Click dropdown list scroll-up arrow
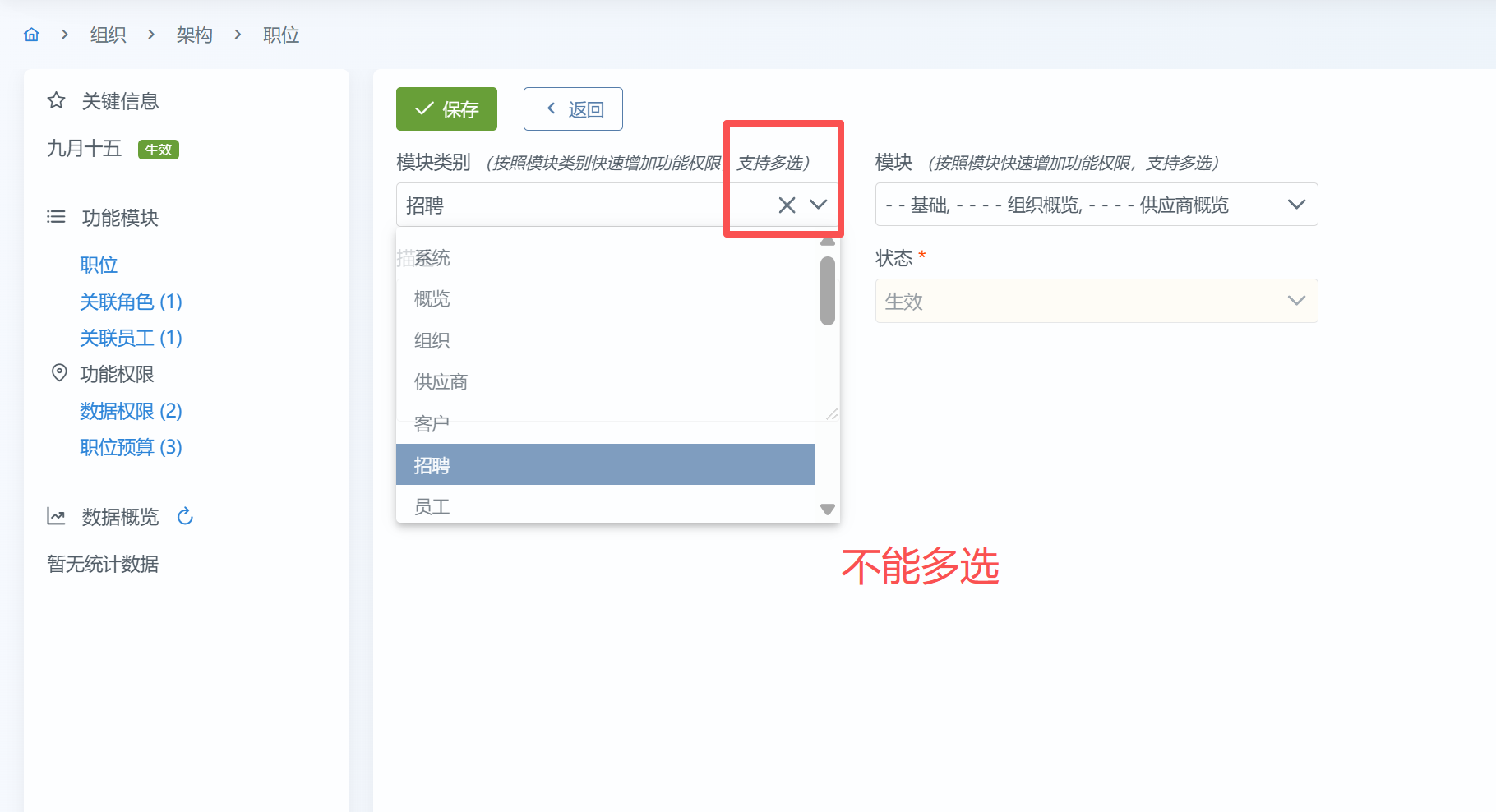The width and height of the screenshot is (1496, 812). [828, 242]
